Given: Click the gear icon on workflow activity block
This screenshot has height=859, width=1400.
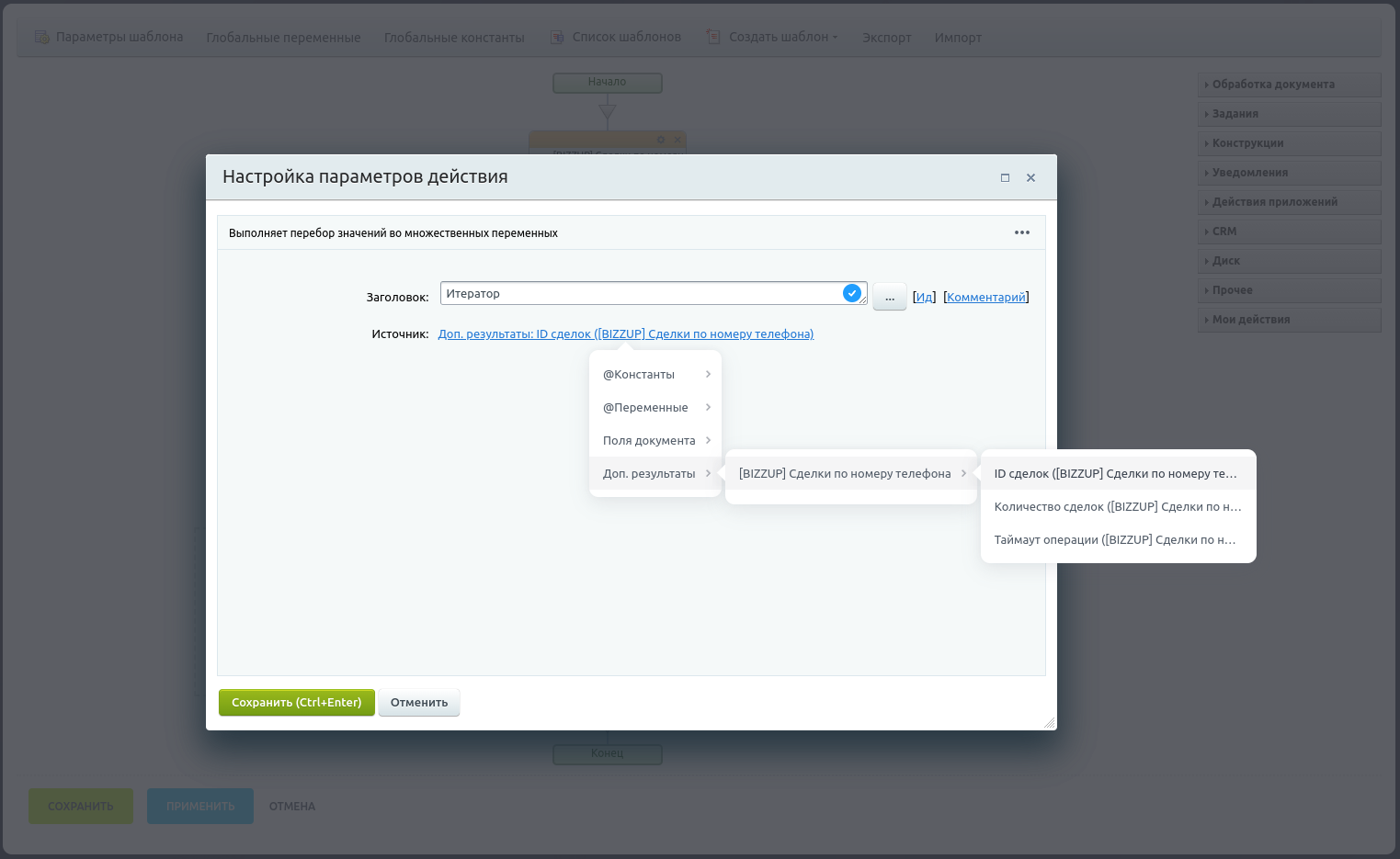Looking at the screenshot, I should tap(660, 140).
